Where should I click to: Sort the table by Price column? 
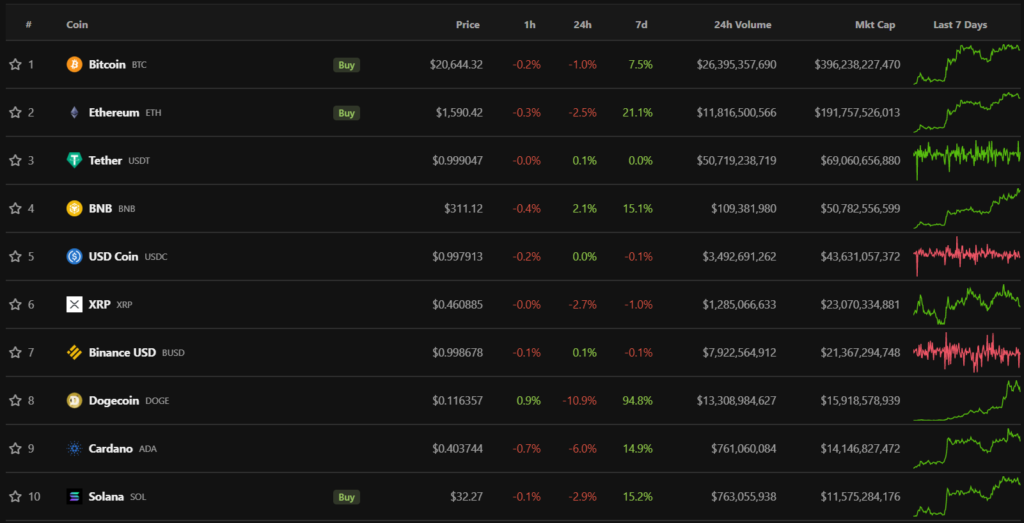pos(467,25)
